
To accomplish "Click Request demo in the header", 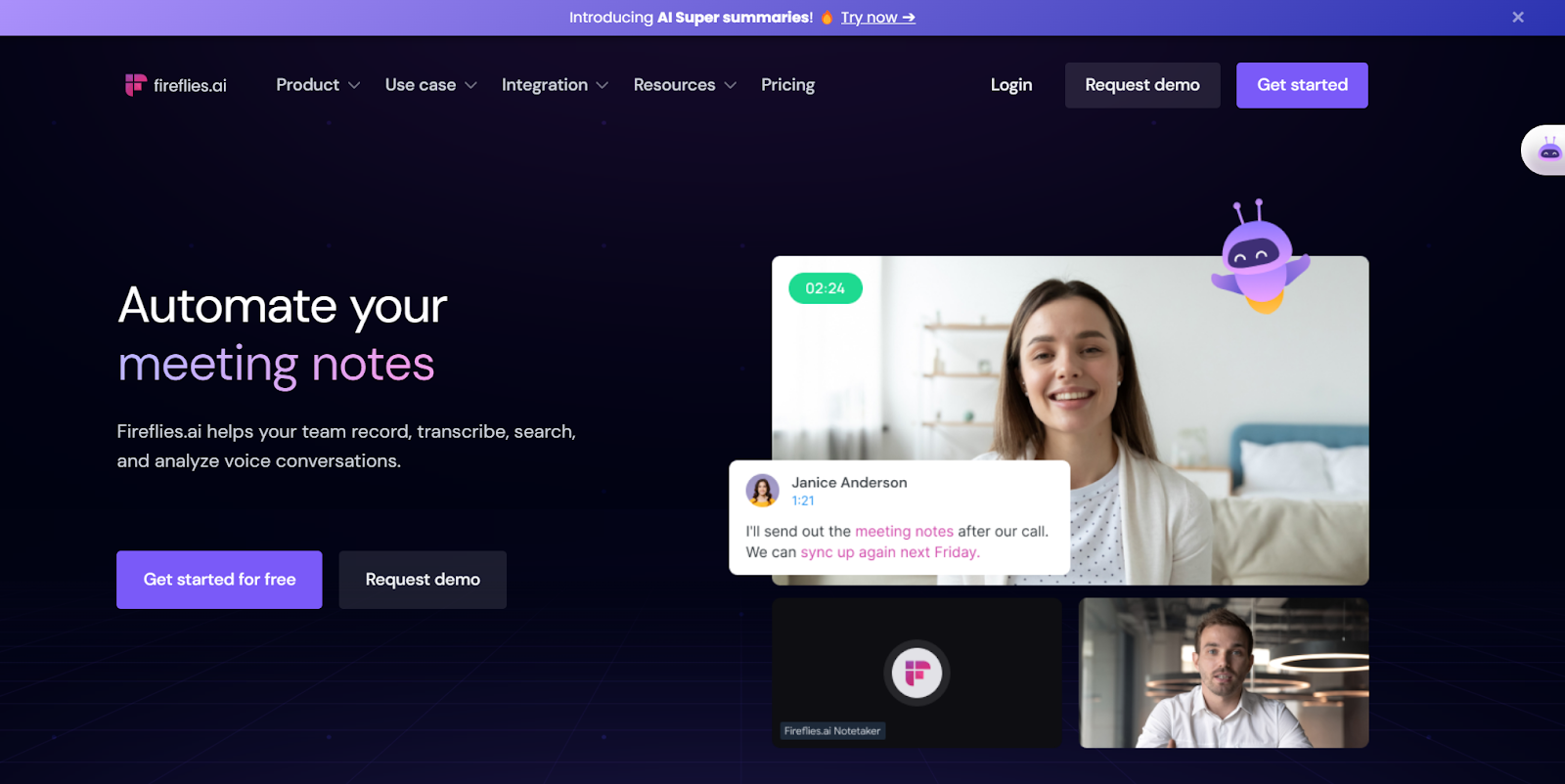I will point(1142,85).
